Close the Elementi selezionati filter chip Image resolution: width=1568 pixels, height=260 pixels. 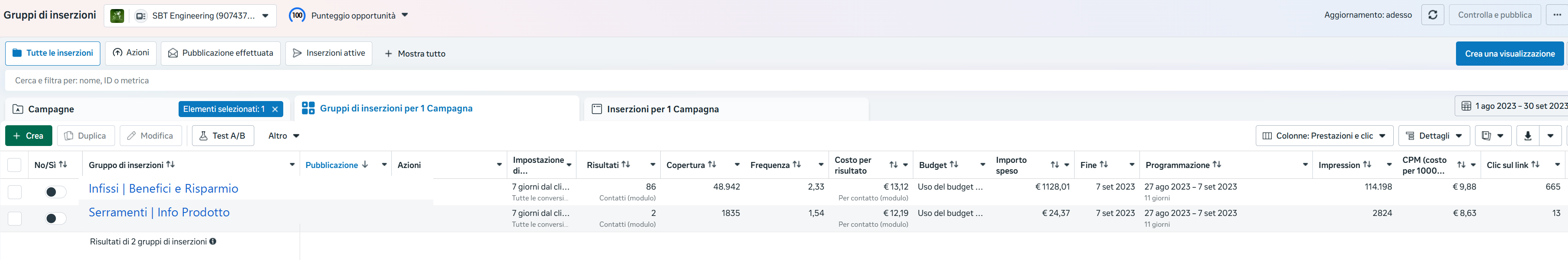coord(275,109)
